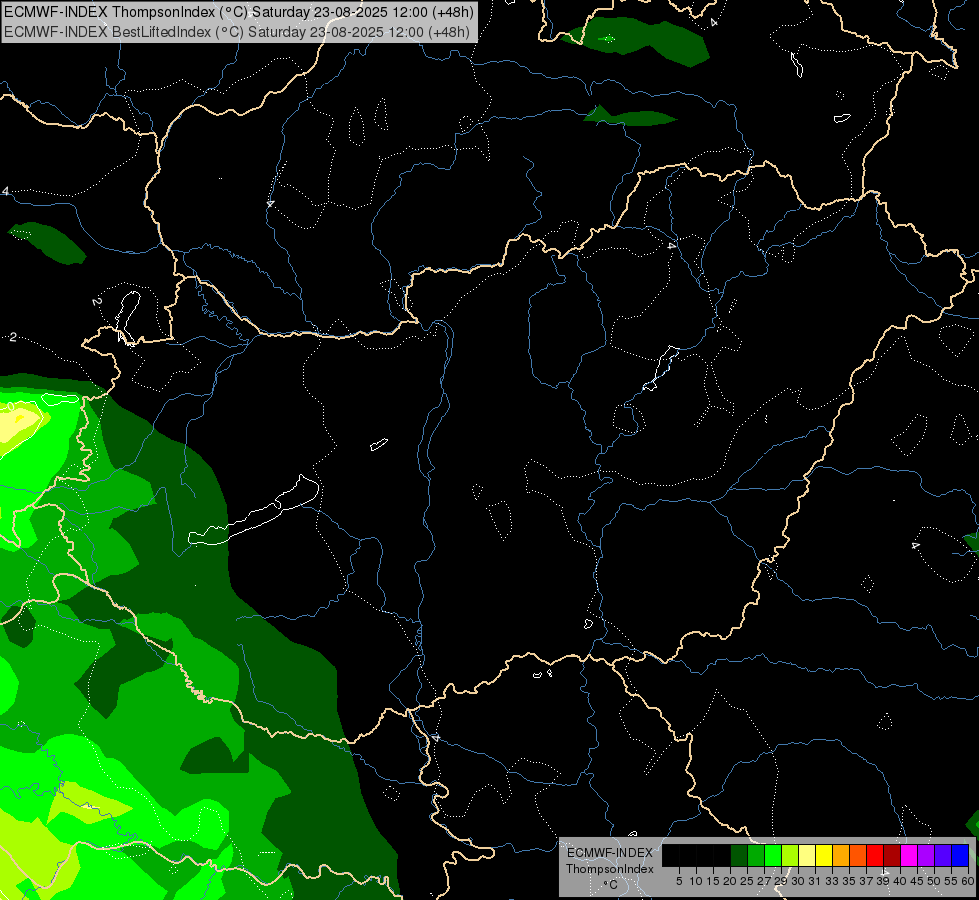The height and width of the screenshot is (900, 979).
Task: Click the ThompsonIndex title line at top
Action: pyautogui.click(x=239, y=12)
